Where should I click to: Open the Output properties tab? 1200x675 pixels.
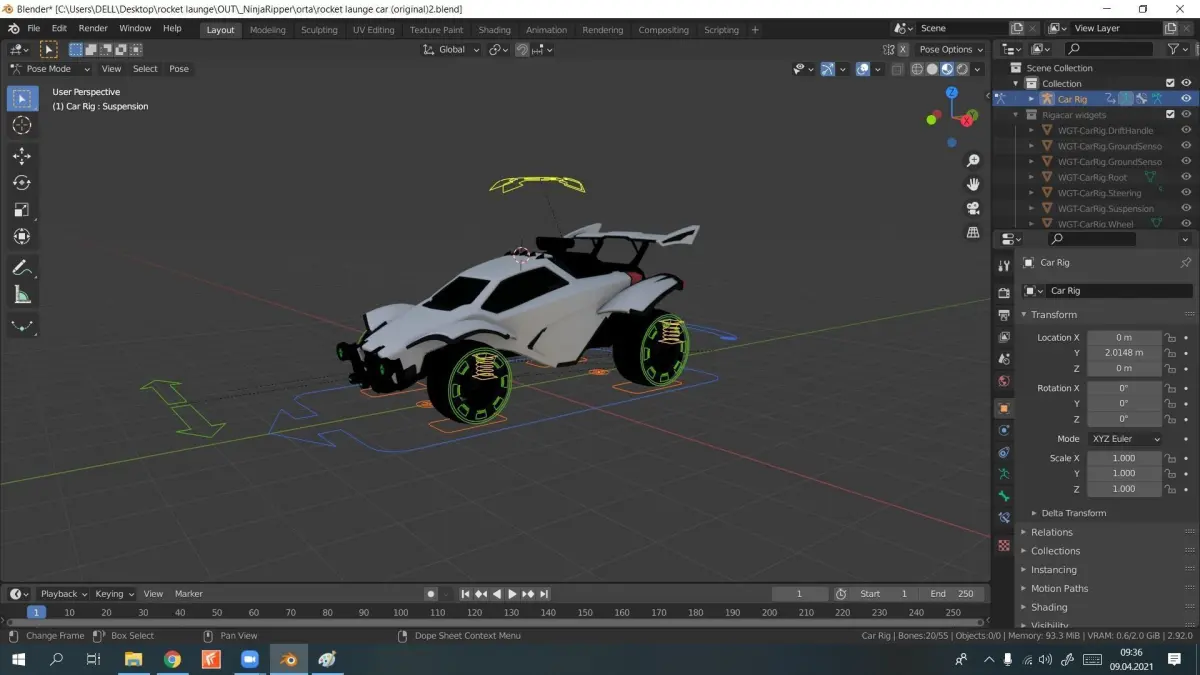[x=1004, y=315]
